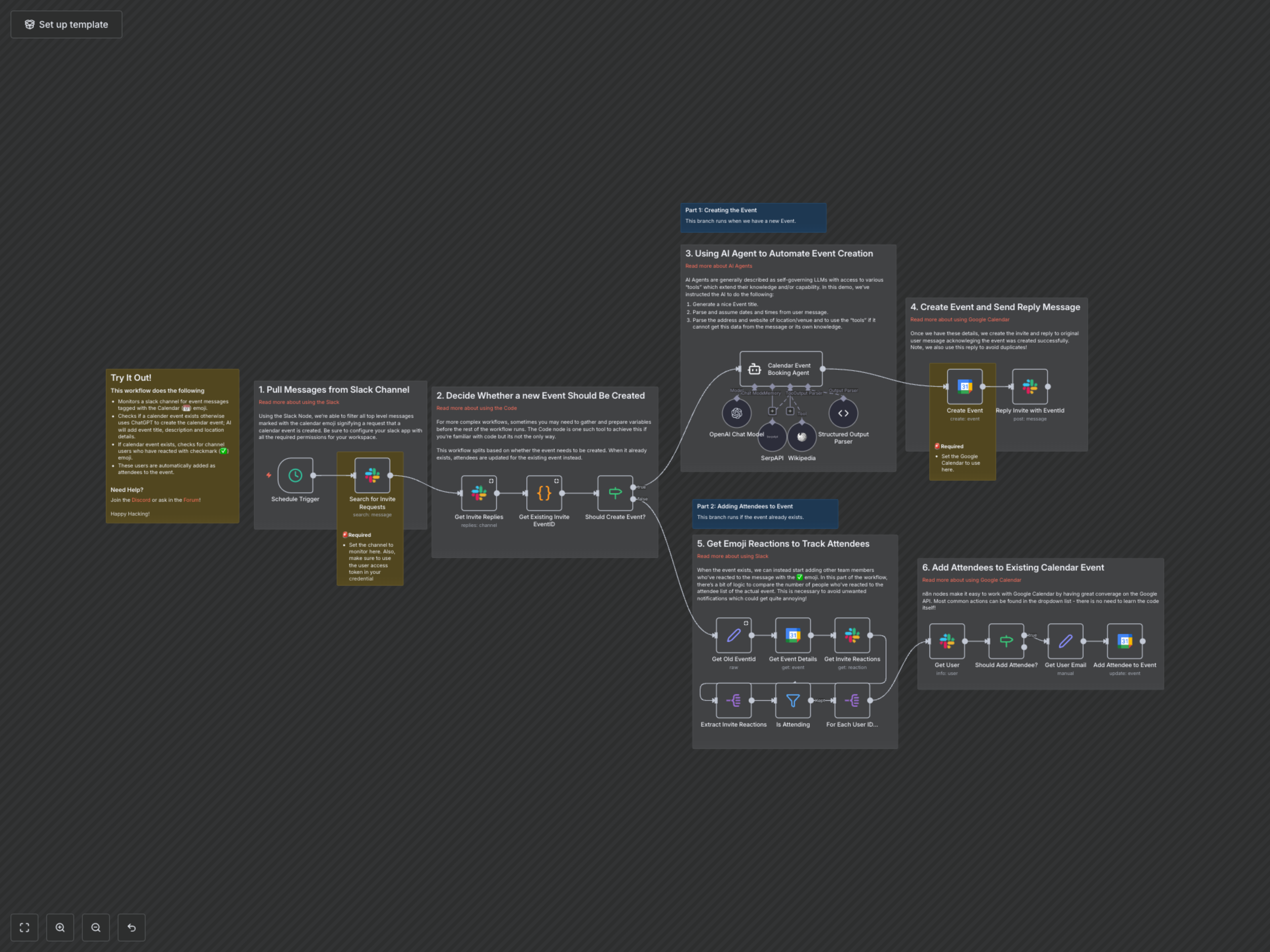Undo the last canvas action
Screen dimensions: 1270x952
(x=132, y=927)
